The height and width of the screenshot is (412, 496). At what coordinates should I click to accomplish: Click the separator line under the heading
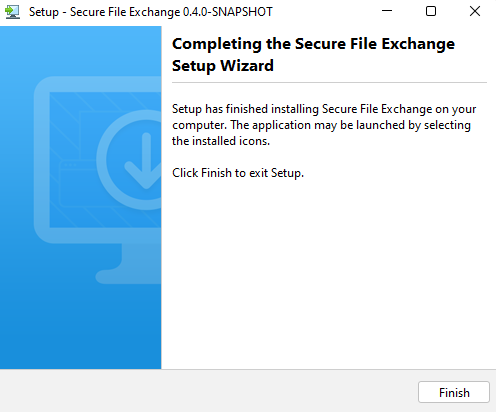[329, 82]
